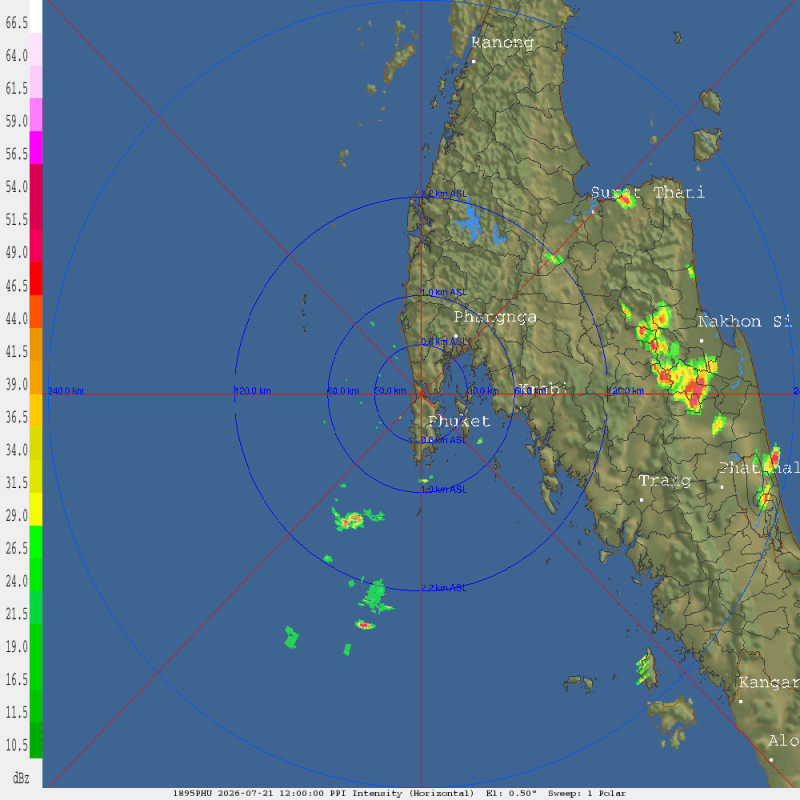This screenshot has height=800, width=800.
Task: Click PPI Intensity (Horizontal) footer text
Action: tap(402, 793)
